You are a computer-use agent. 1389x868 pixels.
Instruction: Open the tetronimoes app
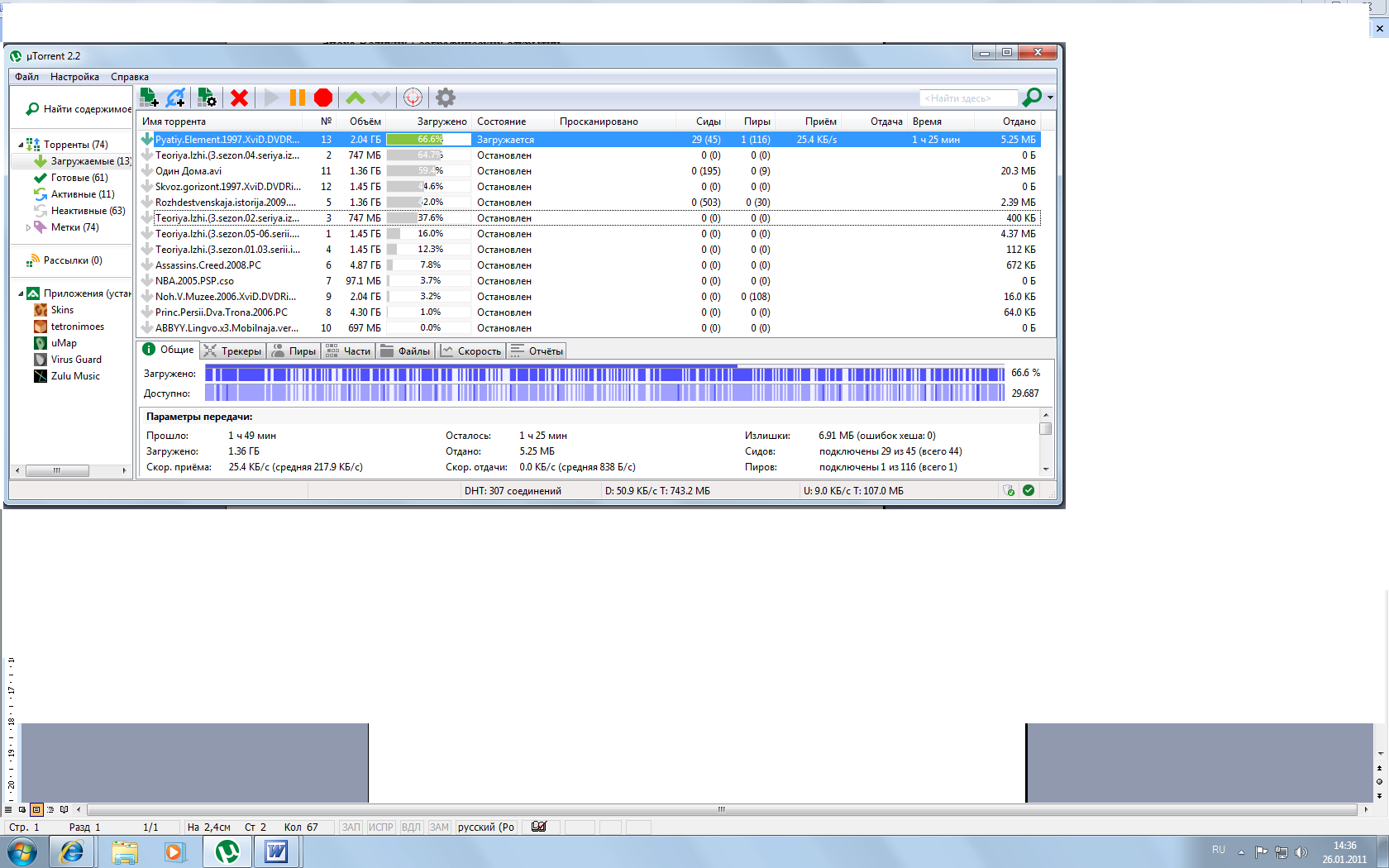click(x=69, y=327)
